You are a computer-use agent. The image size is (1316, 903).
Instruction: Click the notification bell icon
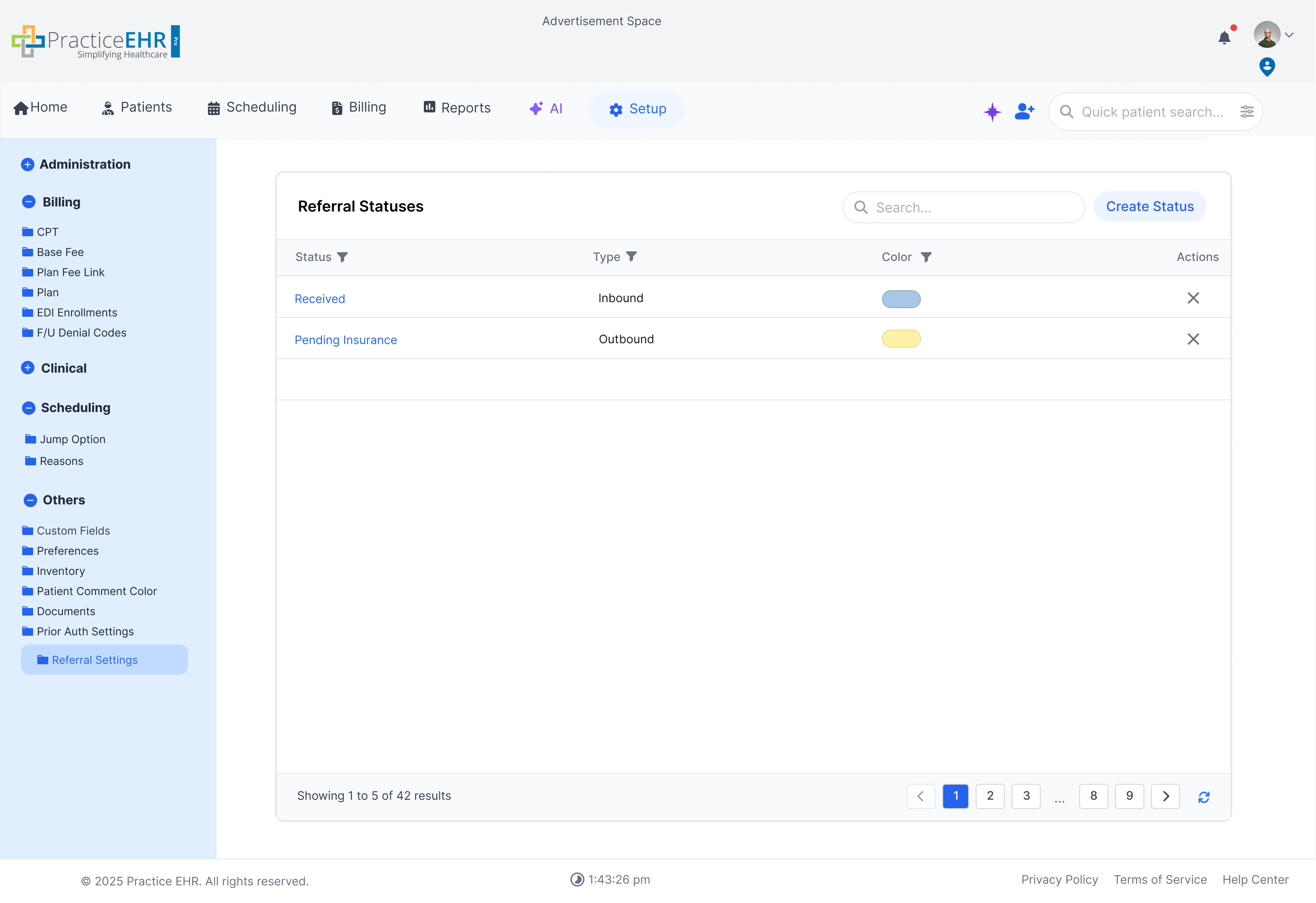(x=1225, y=37)
